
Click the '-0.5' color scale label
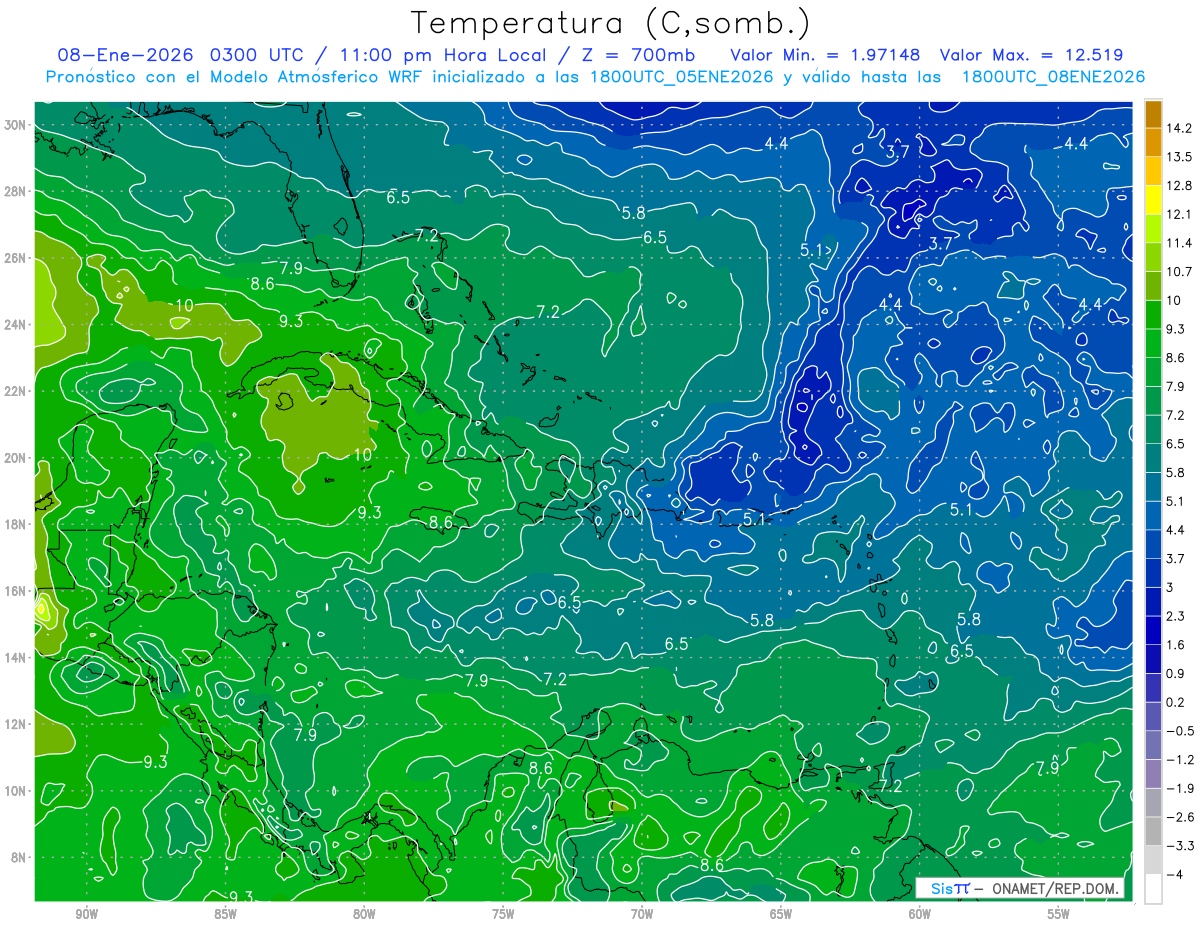coord(1179,731)
